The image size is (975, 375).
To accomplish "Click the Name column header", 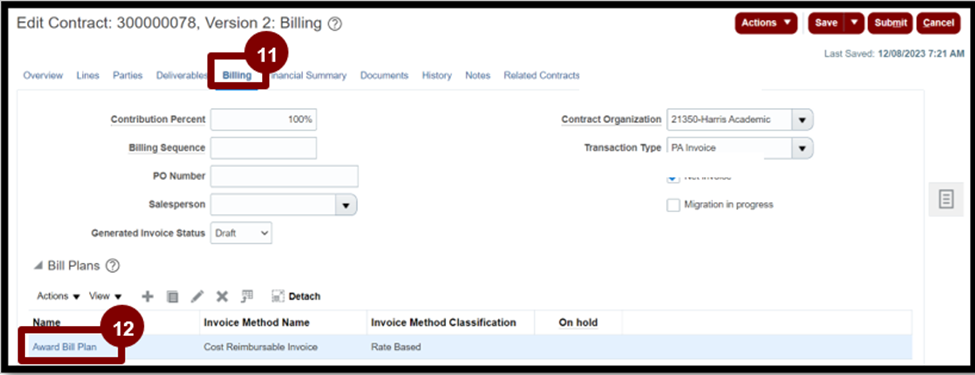I will pos(47,323).
